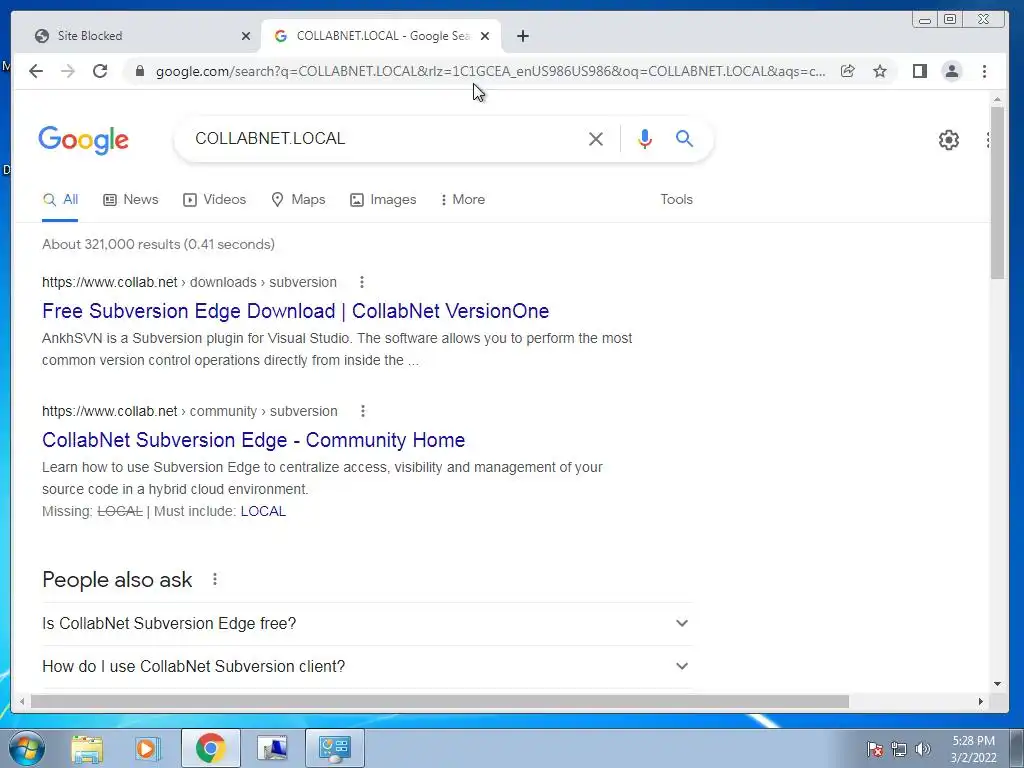Click About 321,000 results text
Viewport: 1024px width, 768px height.
(158, 244)
